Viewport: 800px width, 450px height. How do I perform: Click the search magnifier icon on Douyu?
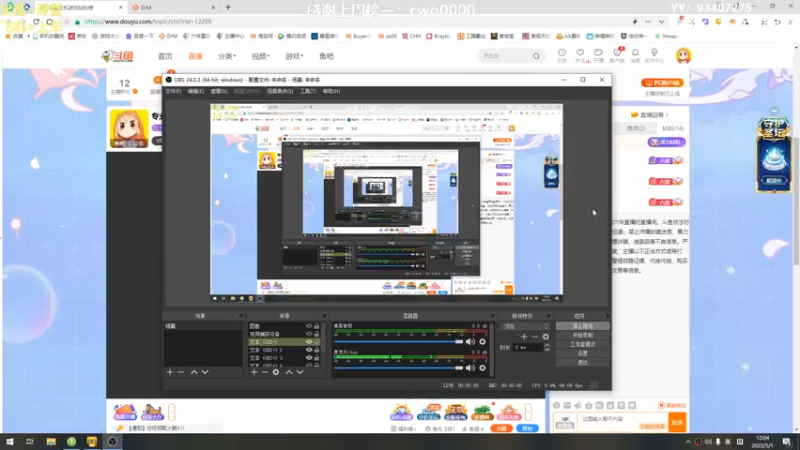[536, 56]
